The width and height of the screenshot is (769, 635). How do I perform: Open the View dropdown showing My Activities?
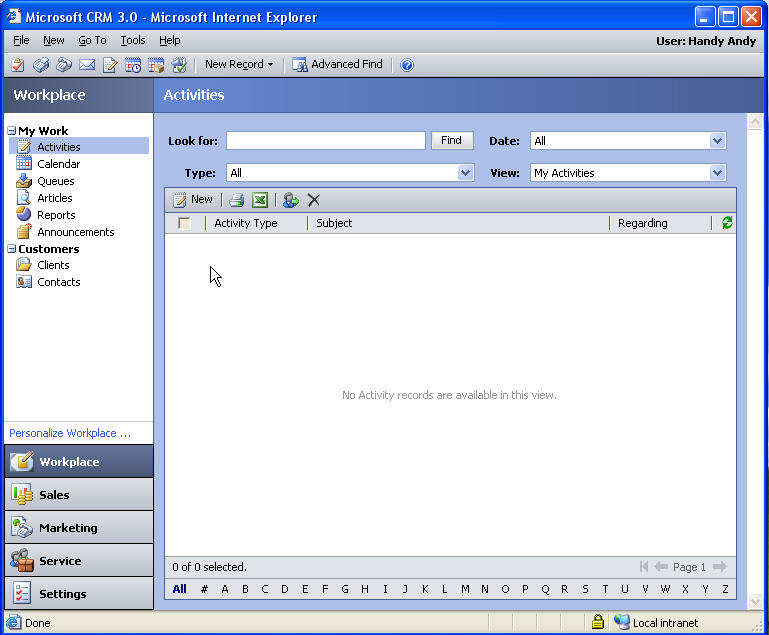(717, 173)
